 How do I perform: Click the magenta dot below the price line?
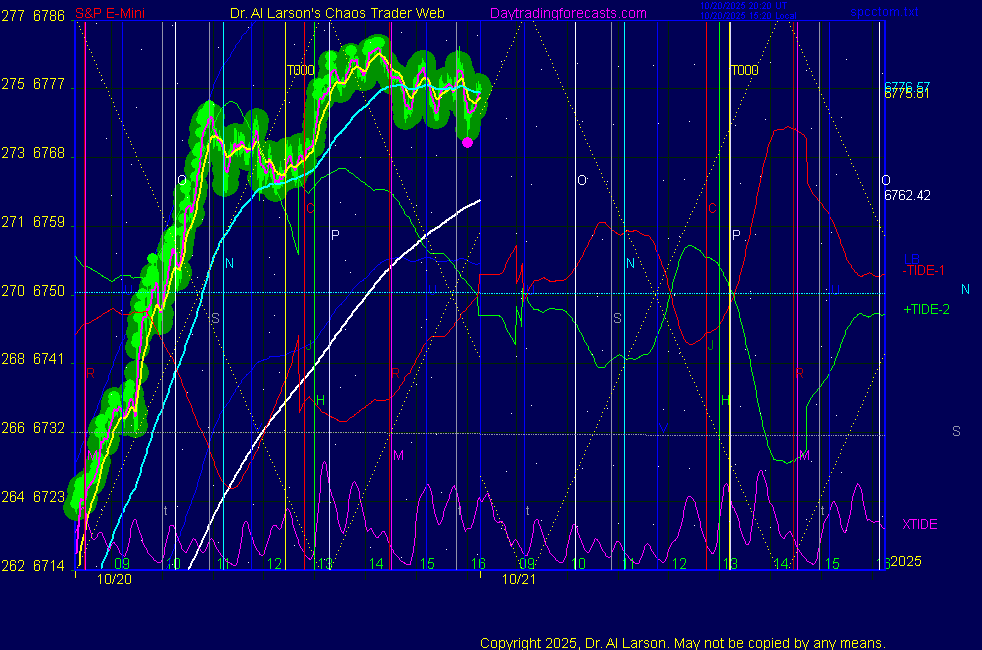pyautogui.click(x=467, y=142)
